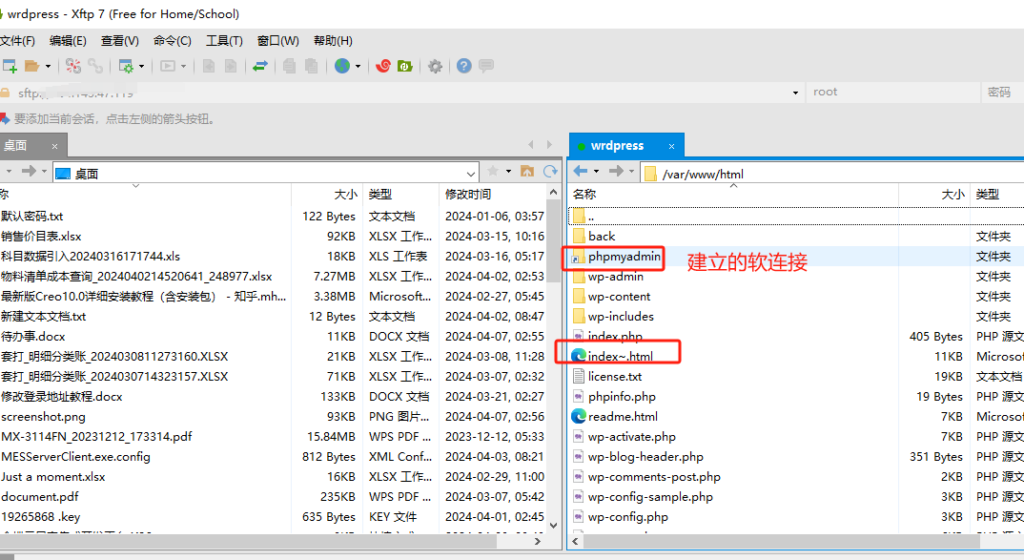
Task: Select screenshot.png in the local pane
Action: [43, 416]
